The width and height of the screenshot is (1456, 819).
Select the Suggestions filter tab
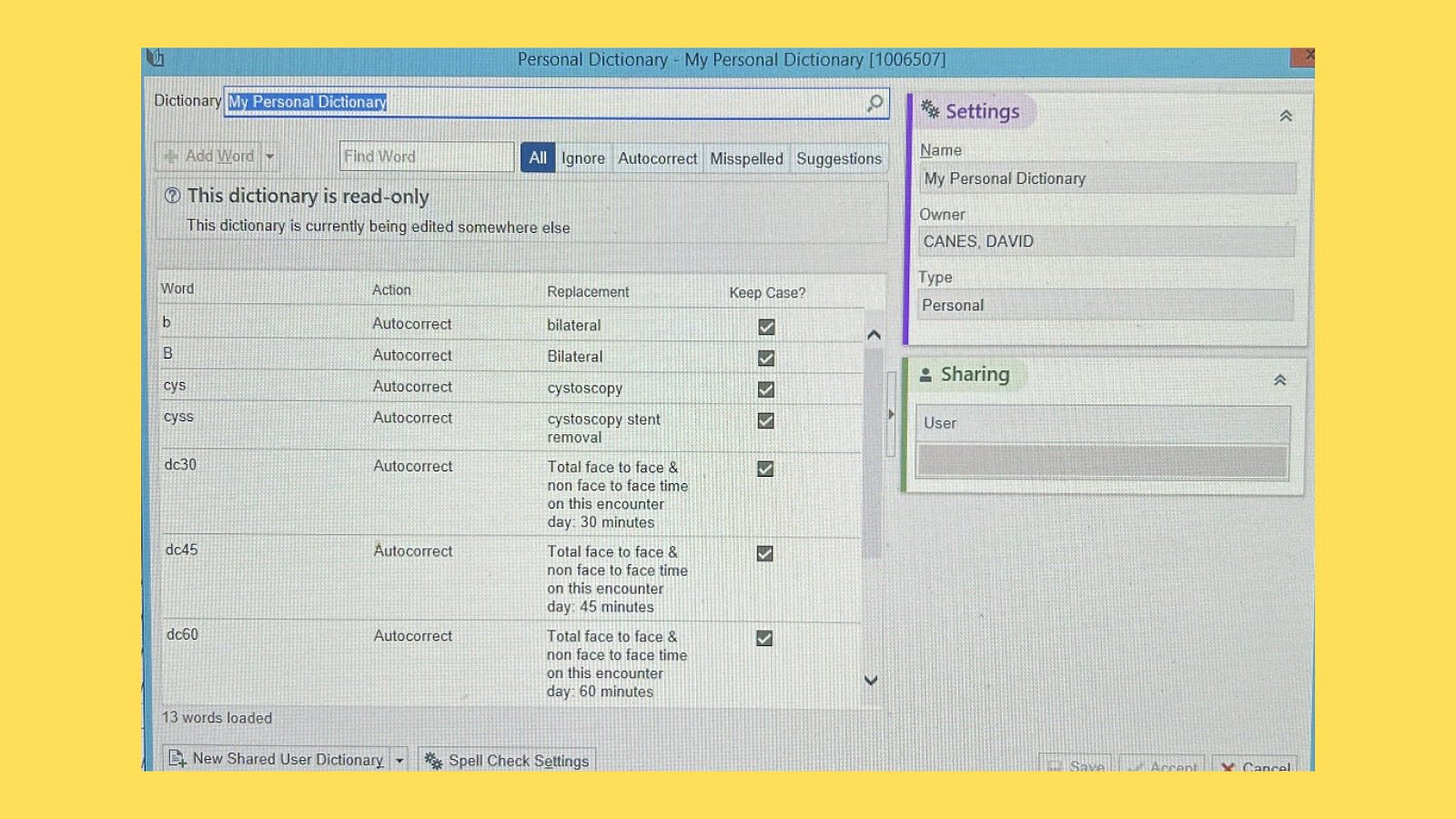pyautogui.click(x=839, y=158)
